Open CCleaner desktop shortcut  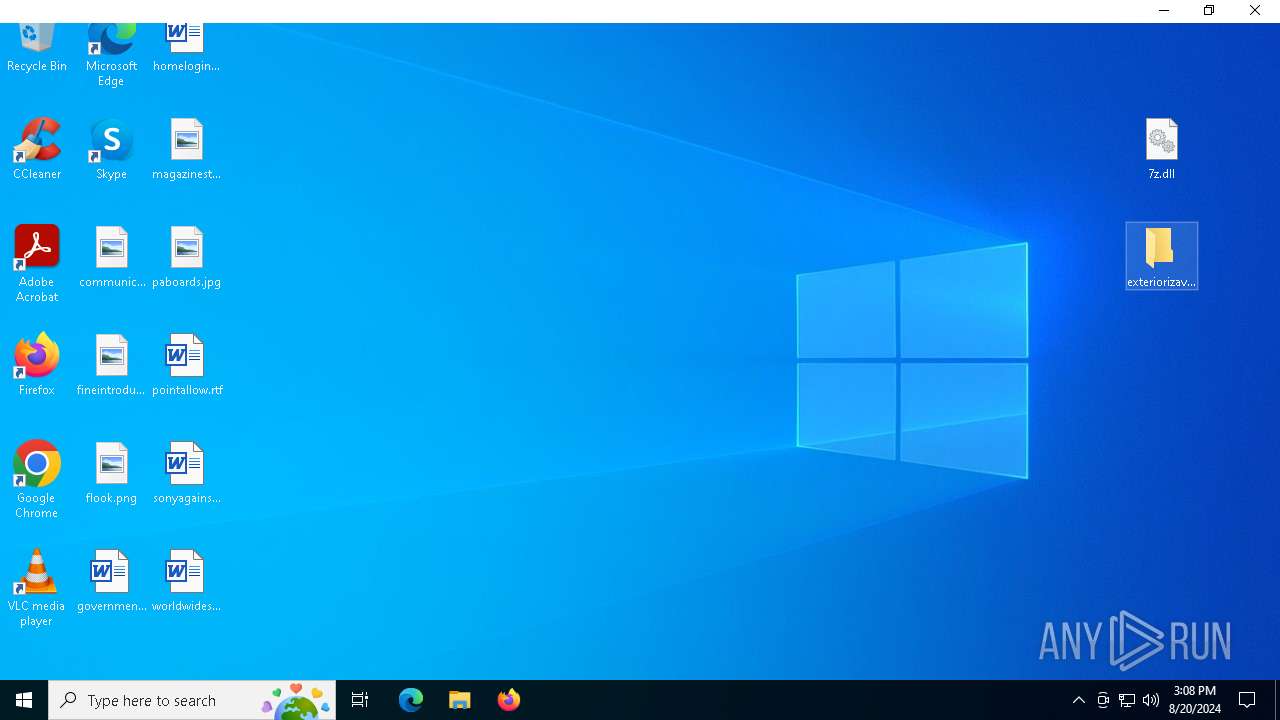click(37, 149)
